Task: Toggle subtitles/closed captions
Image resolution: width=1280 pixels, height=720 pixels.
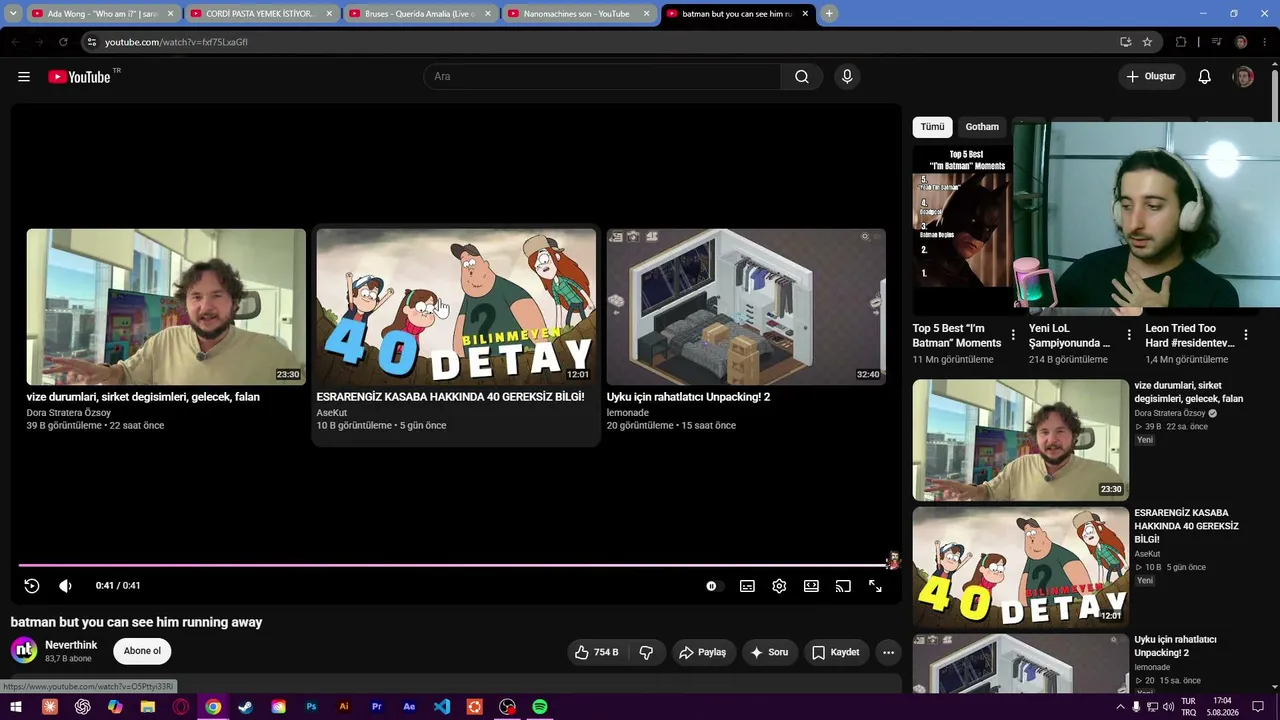Action: click(x=747, y=586)
